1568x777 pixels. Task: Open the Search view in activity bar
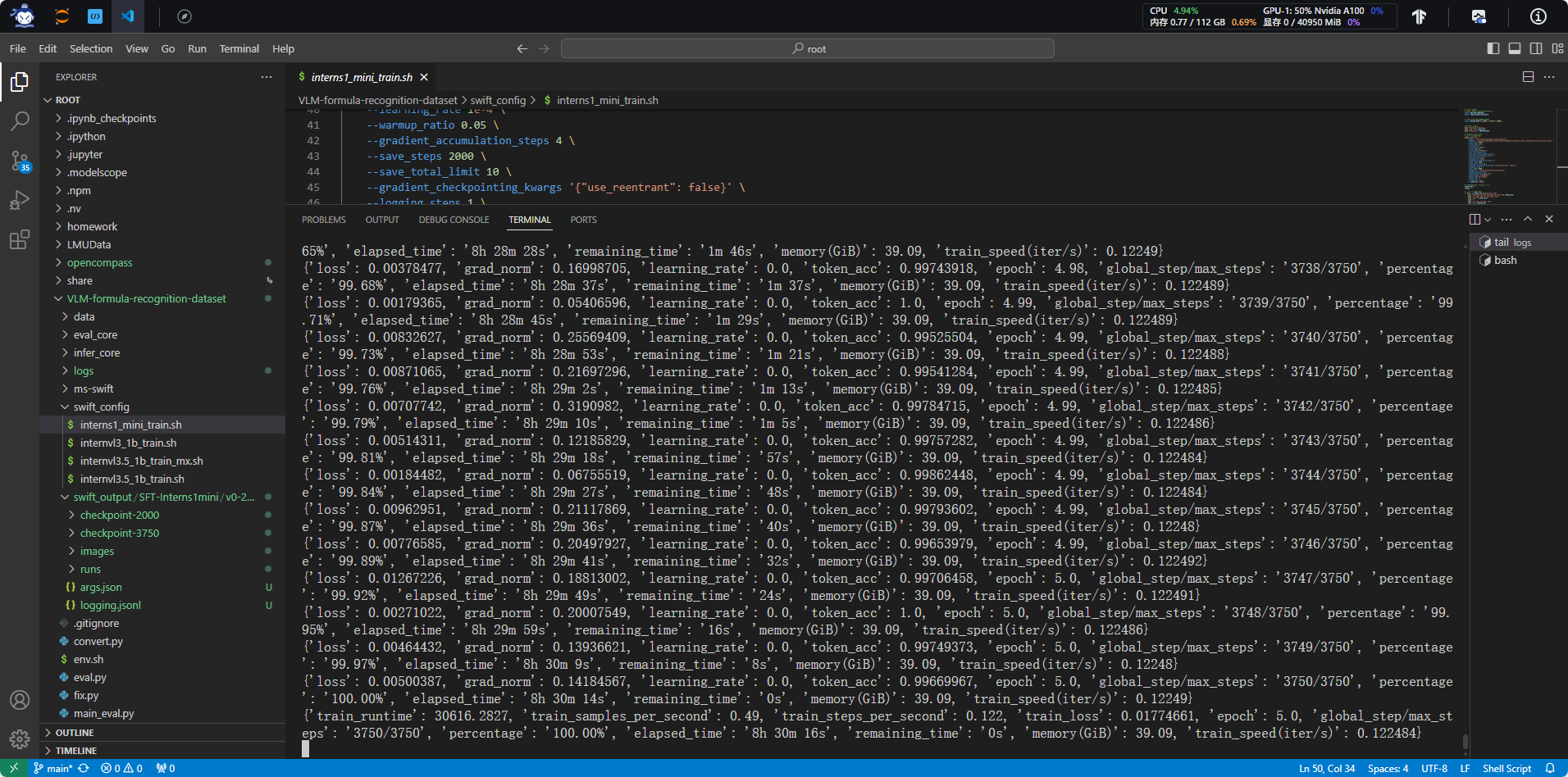(20, 121)
